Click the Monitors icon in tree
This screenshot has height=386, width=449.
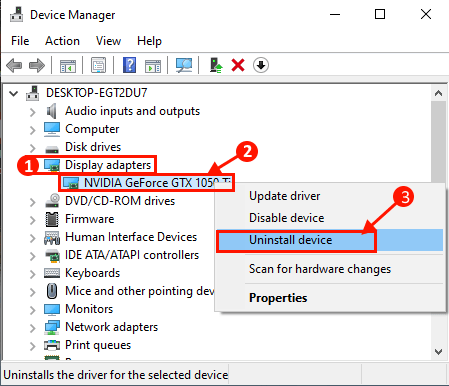52,309
